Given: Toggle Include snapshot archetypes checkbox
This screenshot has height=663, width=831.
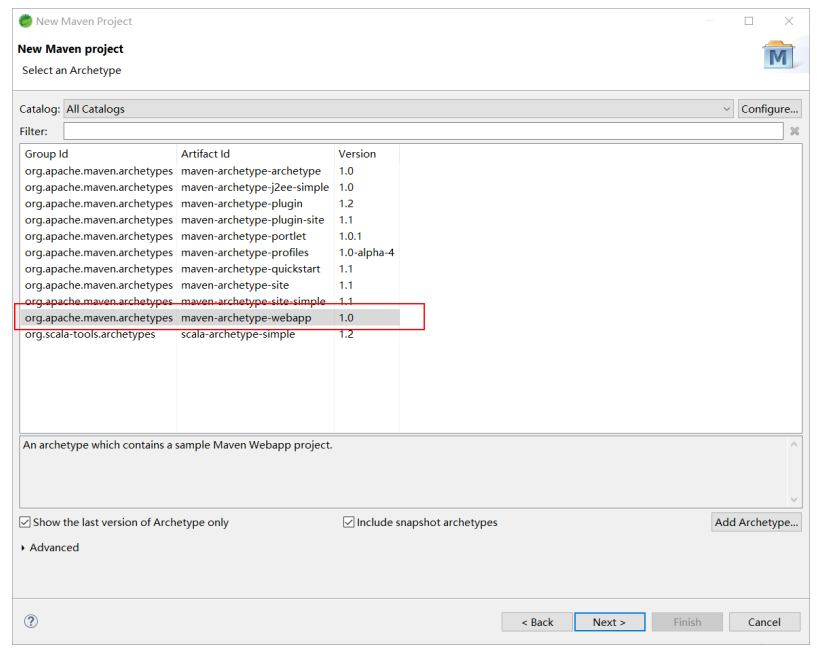Looking at the screenshot, I should 348,522.
